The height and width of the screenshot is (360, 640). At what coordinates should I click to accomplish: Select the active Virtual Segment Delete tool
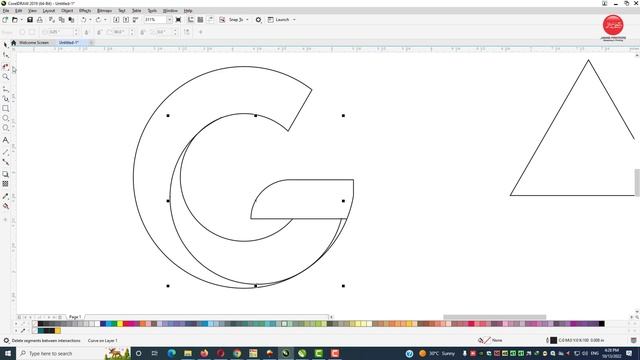(5, 67)
